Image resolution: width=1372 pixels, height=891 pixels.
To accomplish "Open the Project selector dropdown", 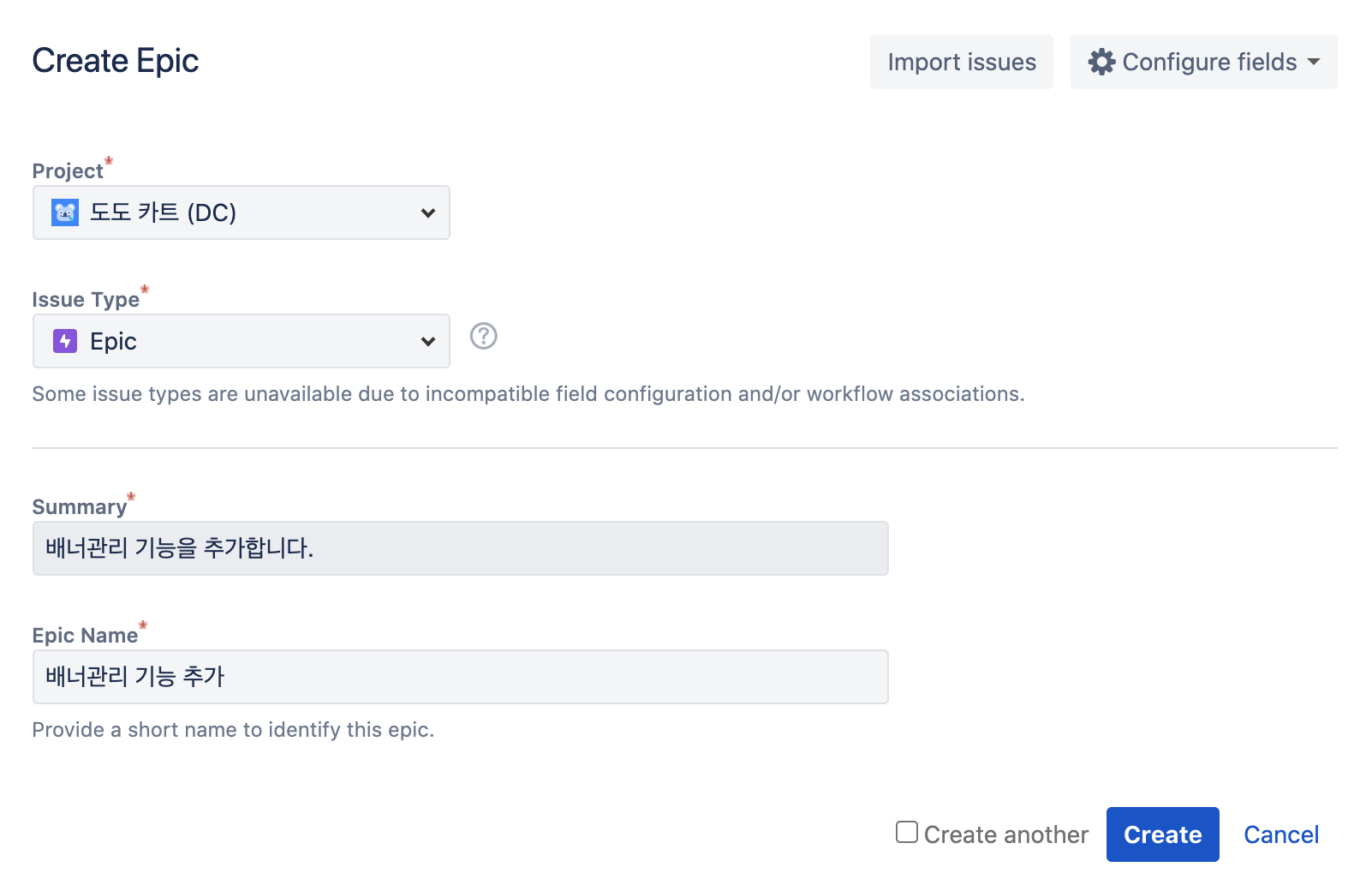I will coord(242,212).
